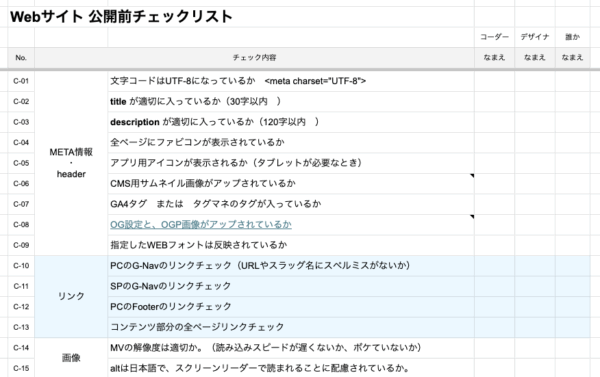The image size is (600, 377).
Task: Click the OG設定と、OGP画像がアップされているか link
Action: [x=201, y=225]
